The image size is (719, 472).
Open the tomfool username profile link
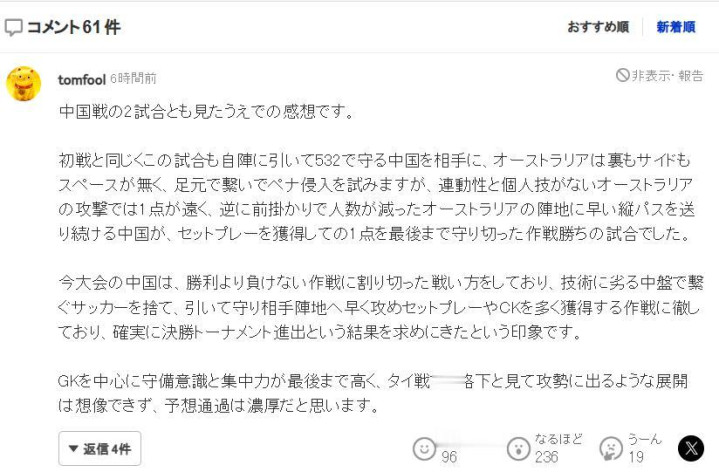82,80
